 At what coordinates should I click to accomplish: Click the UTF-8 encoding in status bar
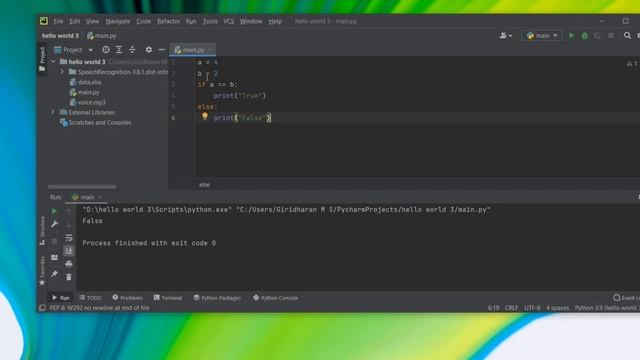coord(532,308)
